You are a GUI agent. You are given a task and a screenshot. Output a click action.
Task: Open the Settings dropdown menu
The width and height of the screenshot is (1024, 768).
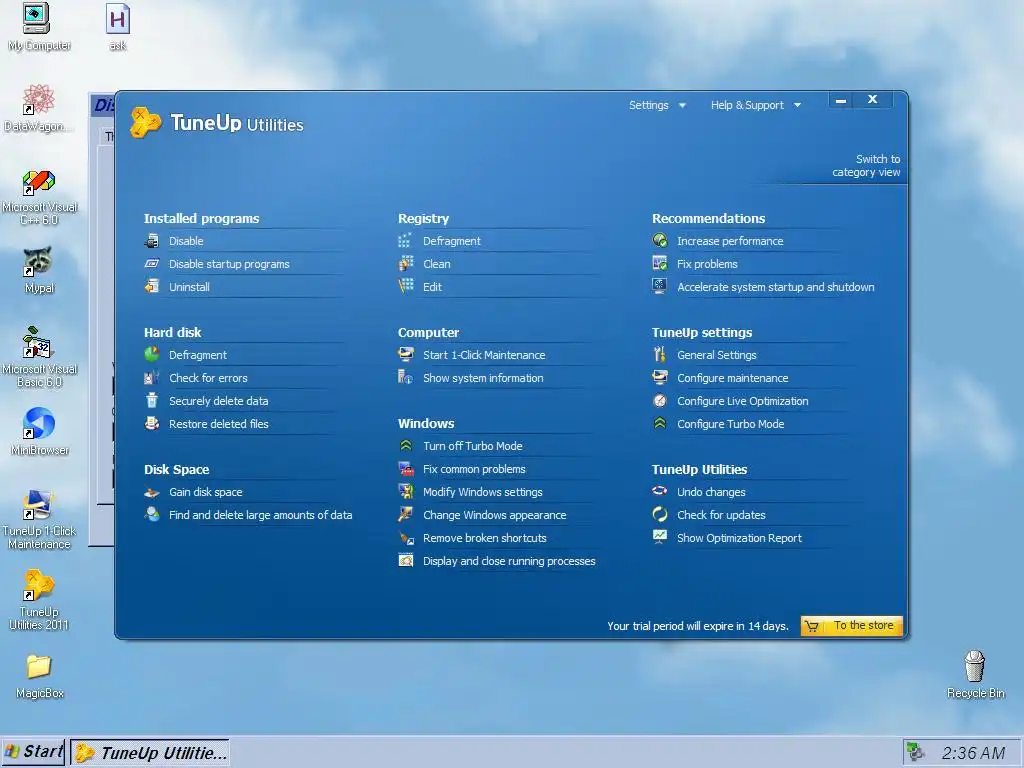click(x=657, y=105)
